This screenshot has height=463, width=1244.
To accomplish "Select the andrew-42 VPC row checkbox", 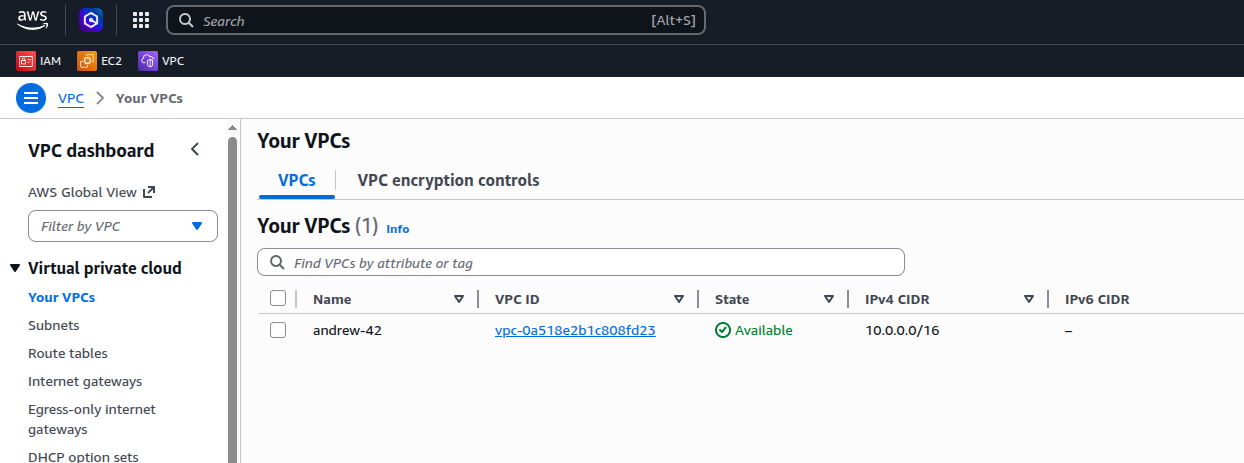I will [278, 330].
